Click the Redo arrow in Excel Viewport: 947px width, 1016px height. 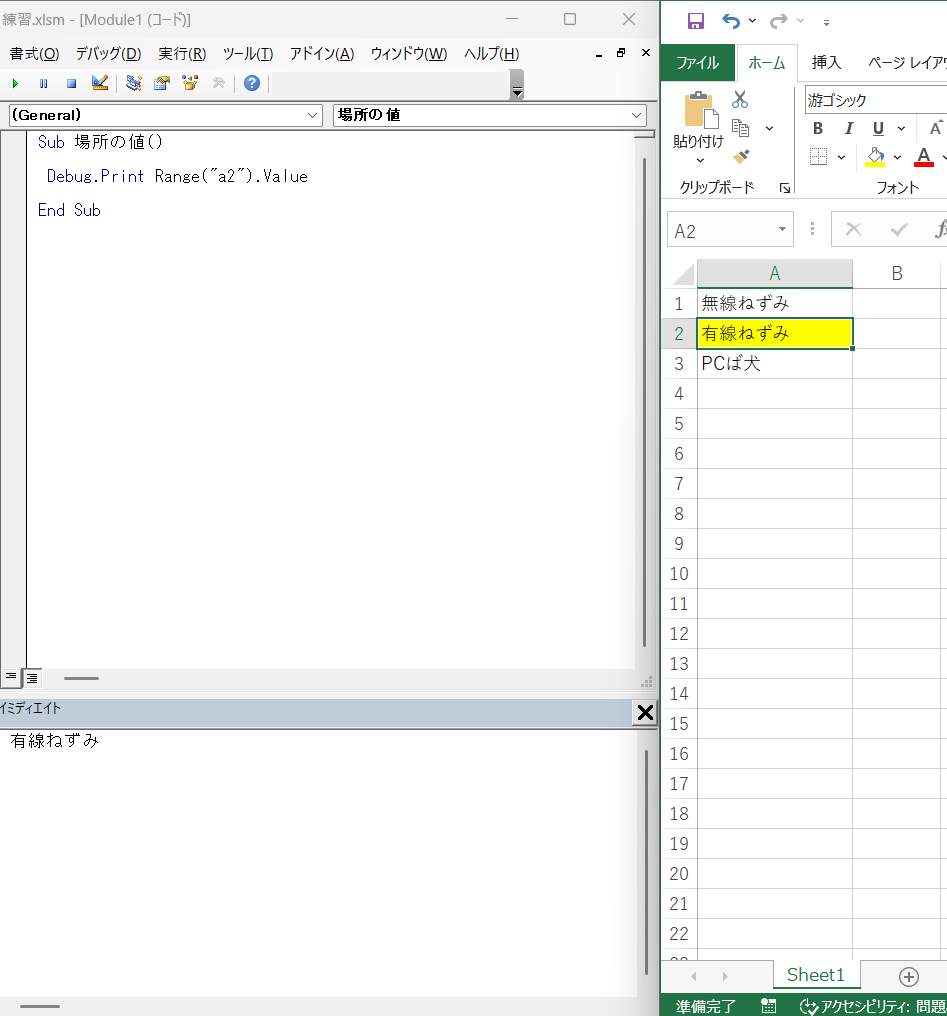tap(778, 21)
